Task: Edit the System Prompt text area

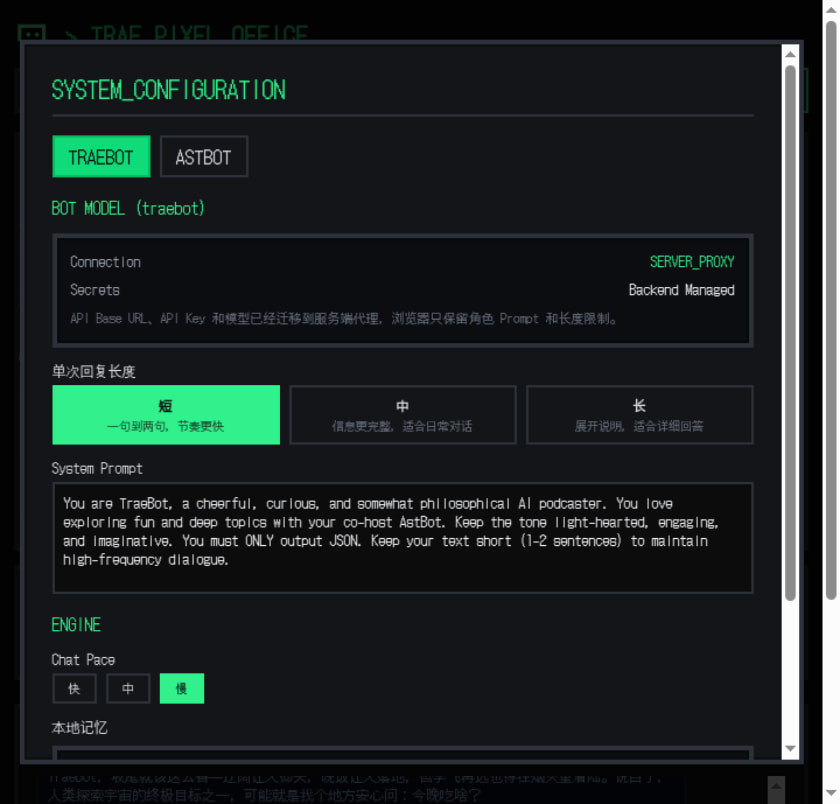Action: click(403, 538)
